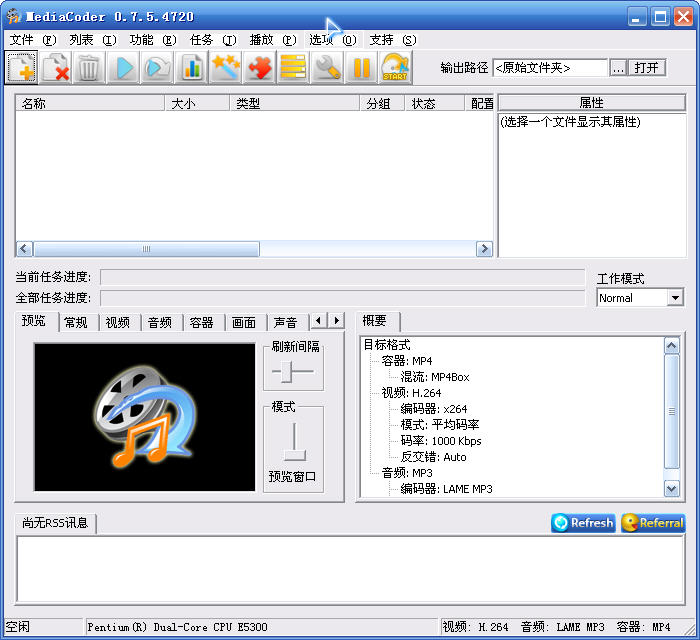Click summary tree scroll up arrow
Screen dimensions: 700x640
point(672,345)
